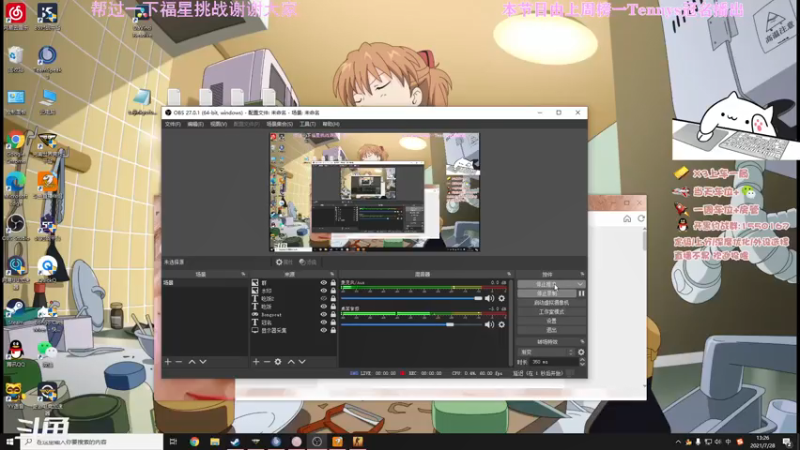Pop out the Sources dock panel
The width and height of the screenshot is (800, 450).
point(332,274)
